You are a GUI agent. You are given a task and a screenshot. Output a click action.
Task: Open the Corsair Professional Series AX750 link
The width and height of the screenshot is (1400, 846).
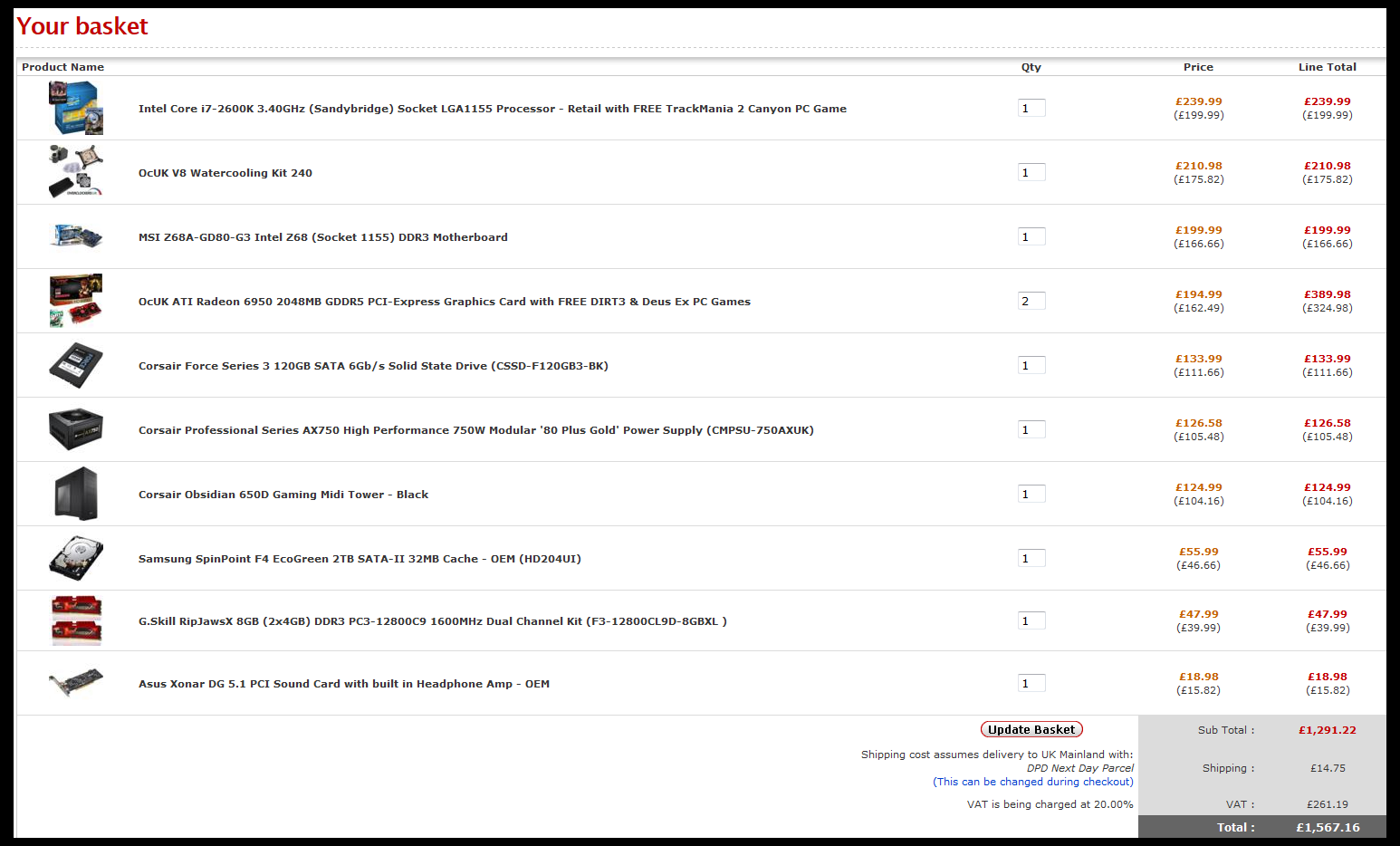[x=476, y=430]
